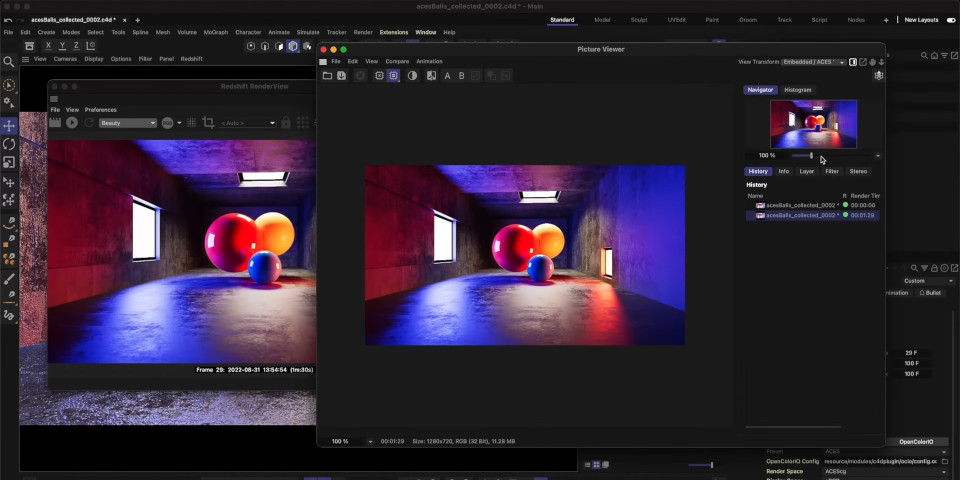The width and height of the screenshot is (960, 480).
Task: Select the crop region tool in RenderView
Action: coord(208,122)
